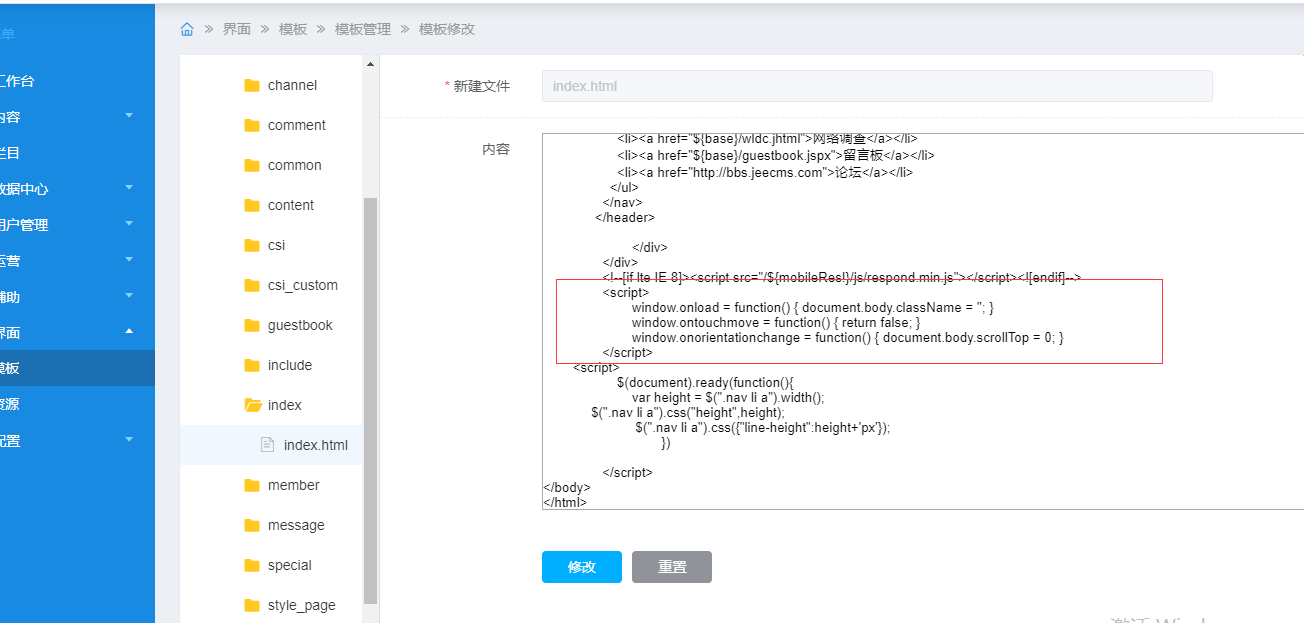Go to 模板管理 in breadcrumb

363,29
